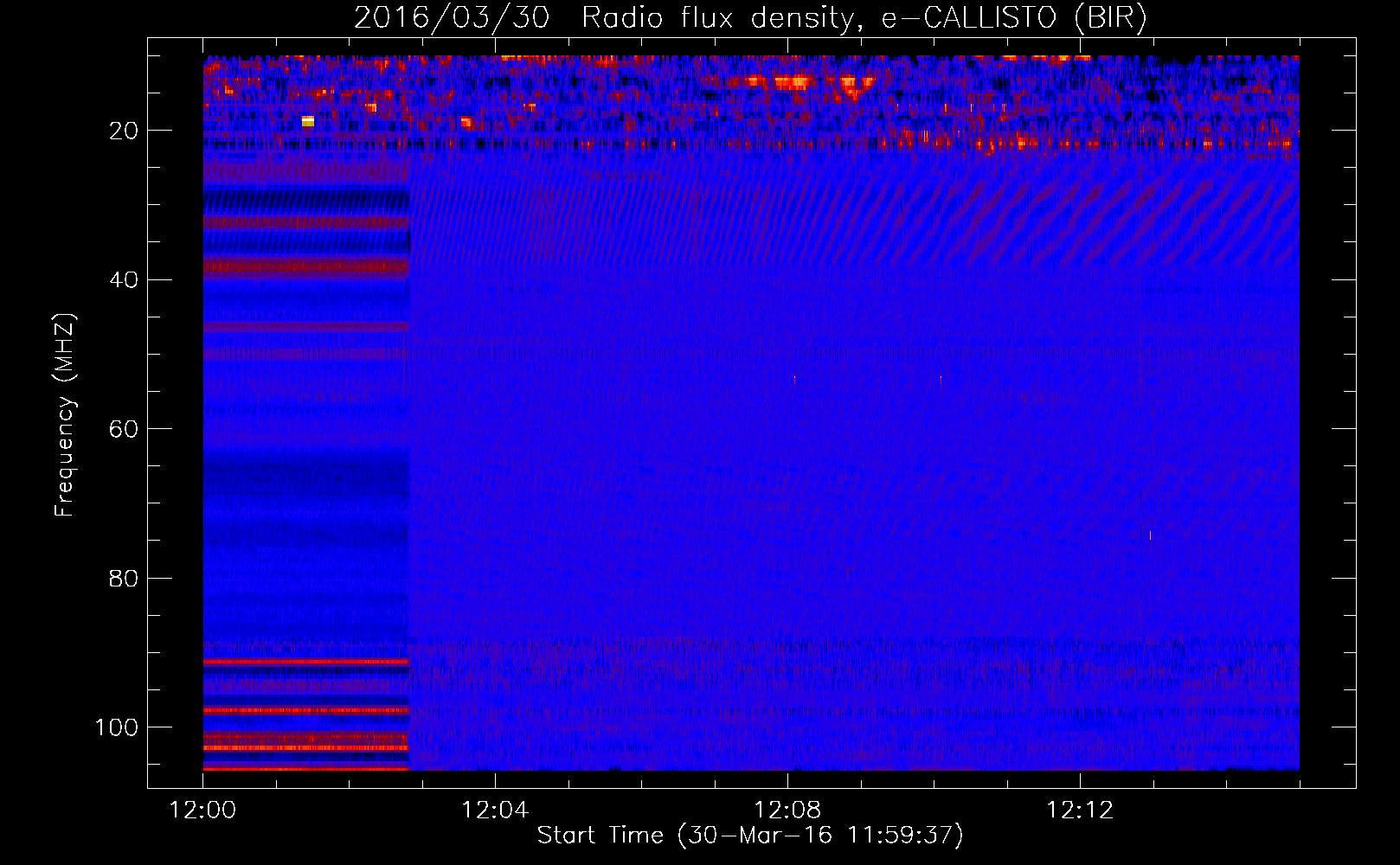Click the frequency tick label '100'

pos(117,727)
